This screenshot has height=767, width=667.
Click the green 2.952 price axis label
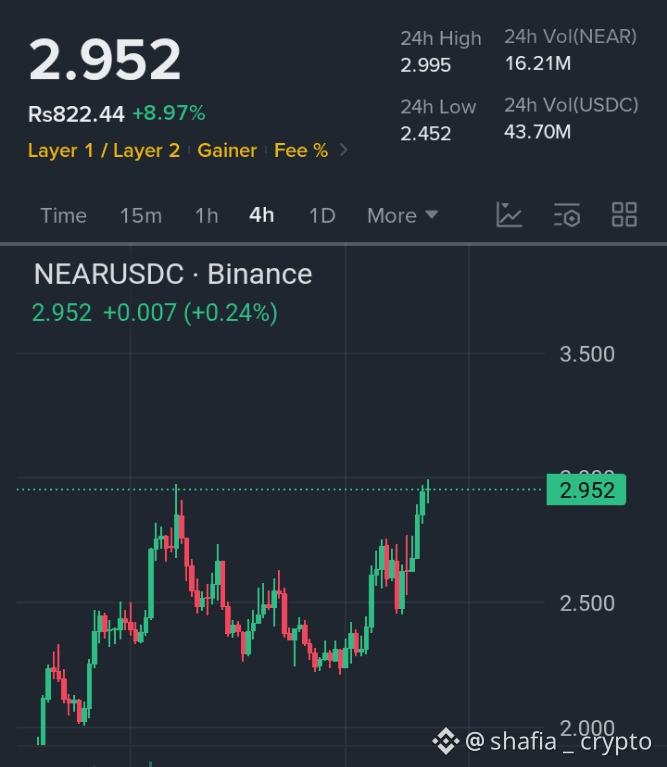(586, 490)
